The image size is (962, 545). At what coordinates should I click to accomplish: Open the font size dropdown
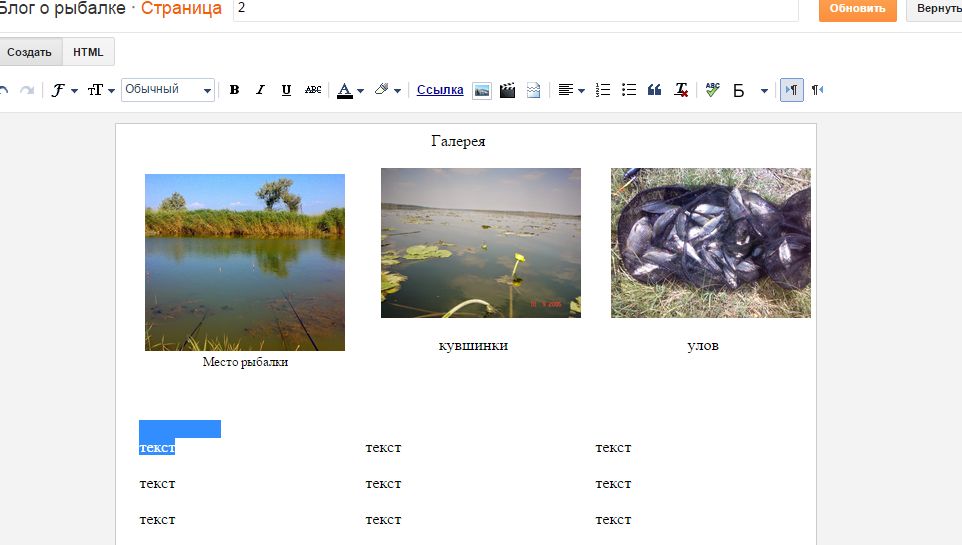pyautogui.click(x=100, y=90)
